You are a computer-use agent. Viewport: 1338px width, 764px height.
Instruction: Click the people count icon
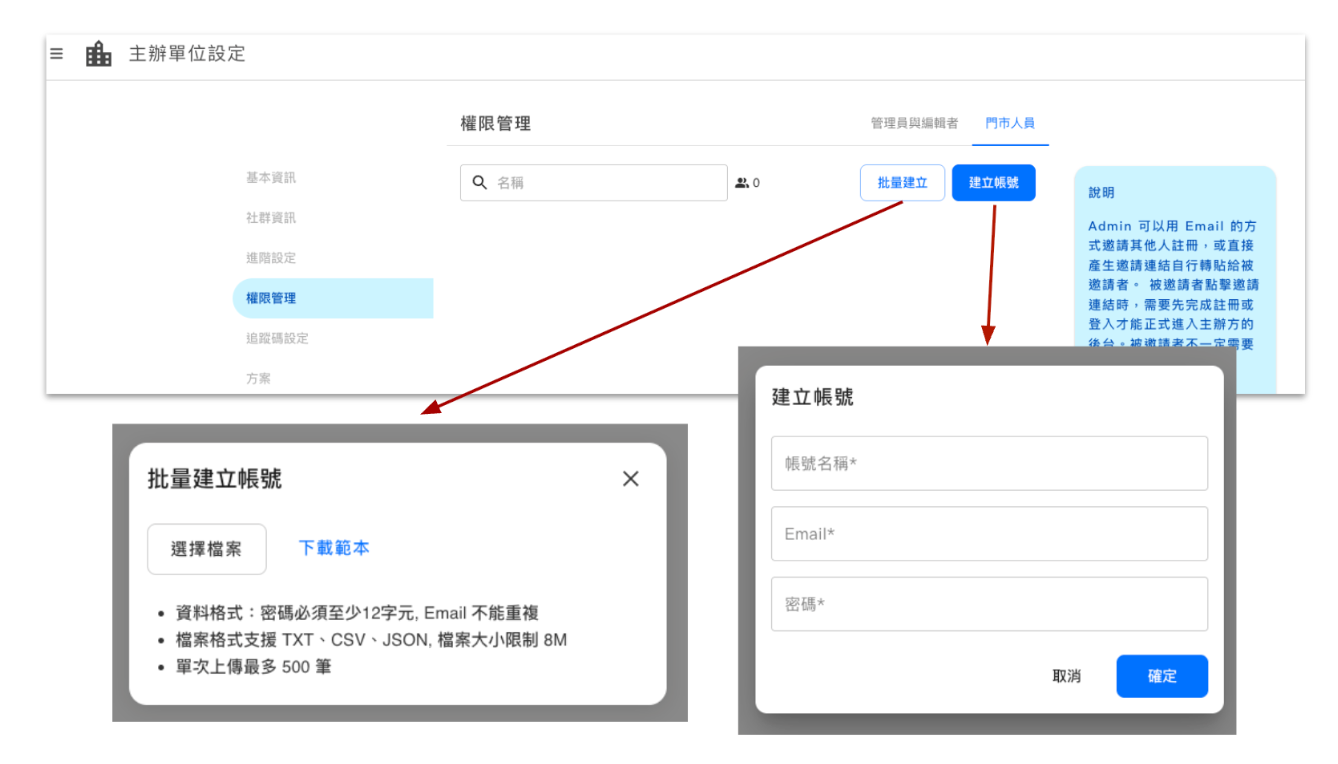(x=742, y=183)
